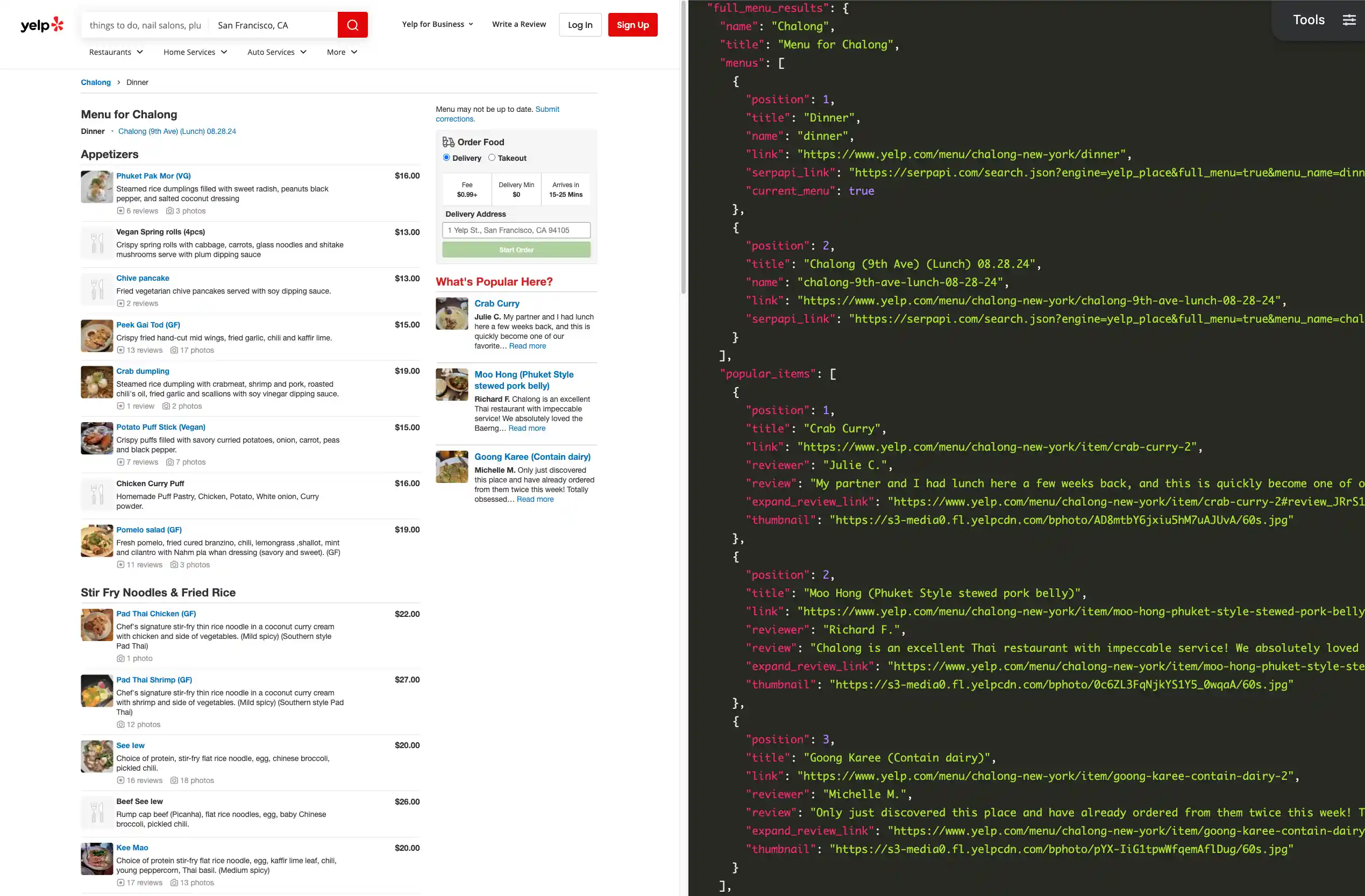Click the Yelp logo
Viewport: 1365px width, 896px height.
[42, 25]
